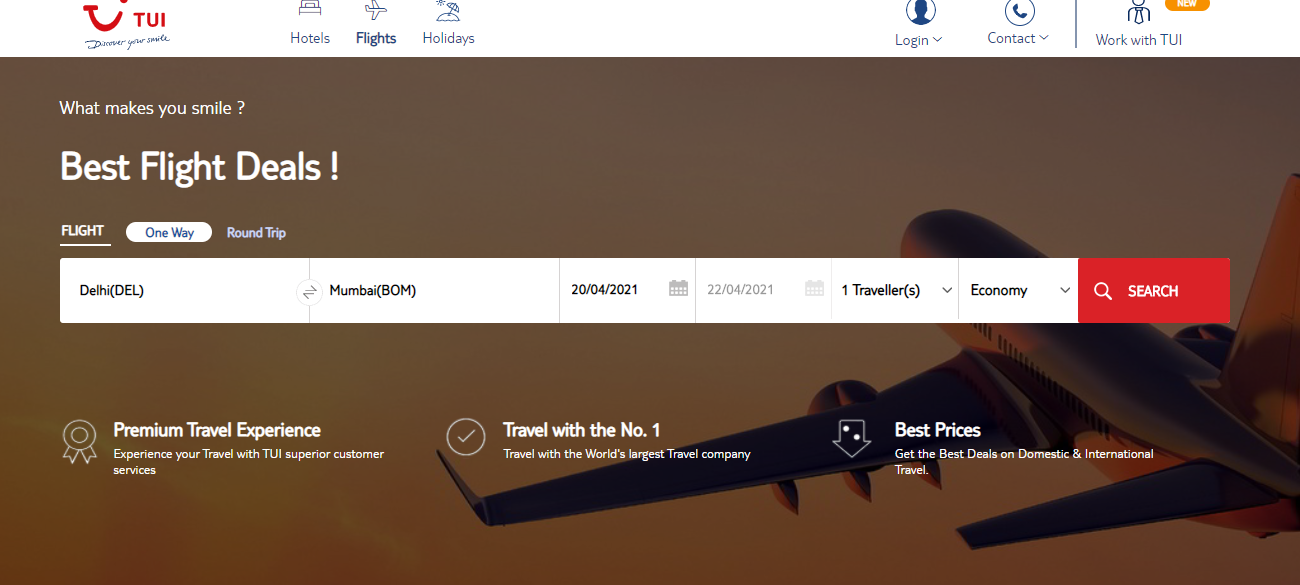Expand the Login menu chevron

coord(937,40)
